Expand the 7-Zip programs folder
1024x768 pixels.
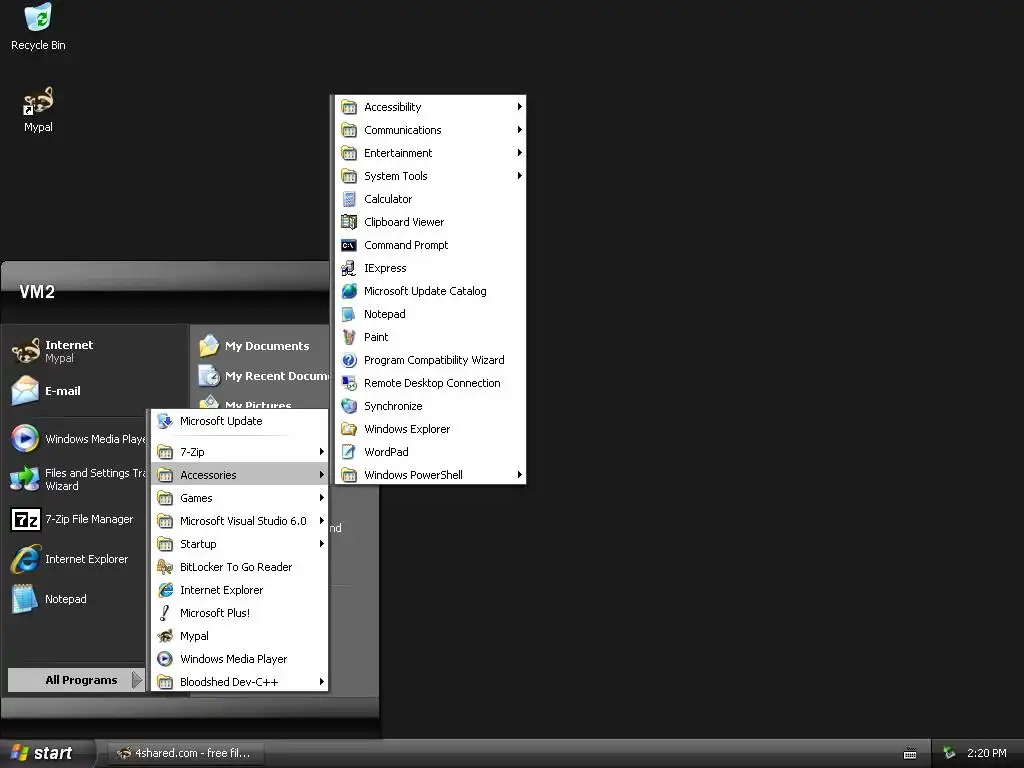tap(239, 452)
